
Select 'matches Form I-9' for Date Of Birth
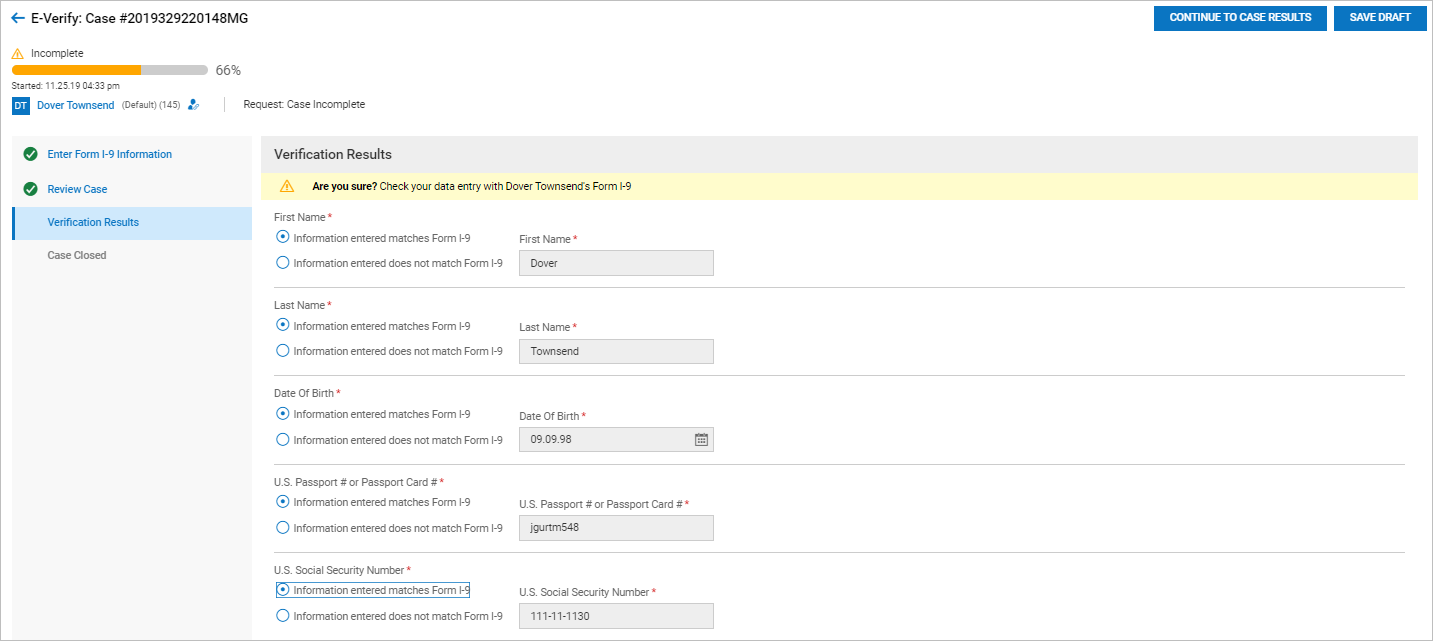[x=283, y=414]
